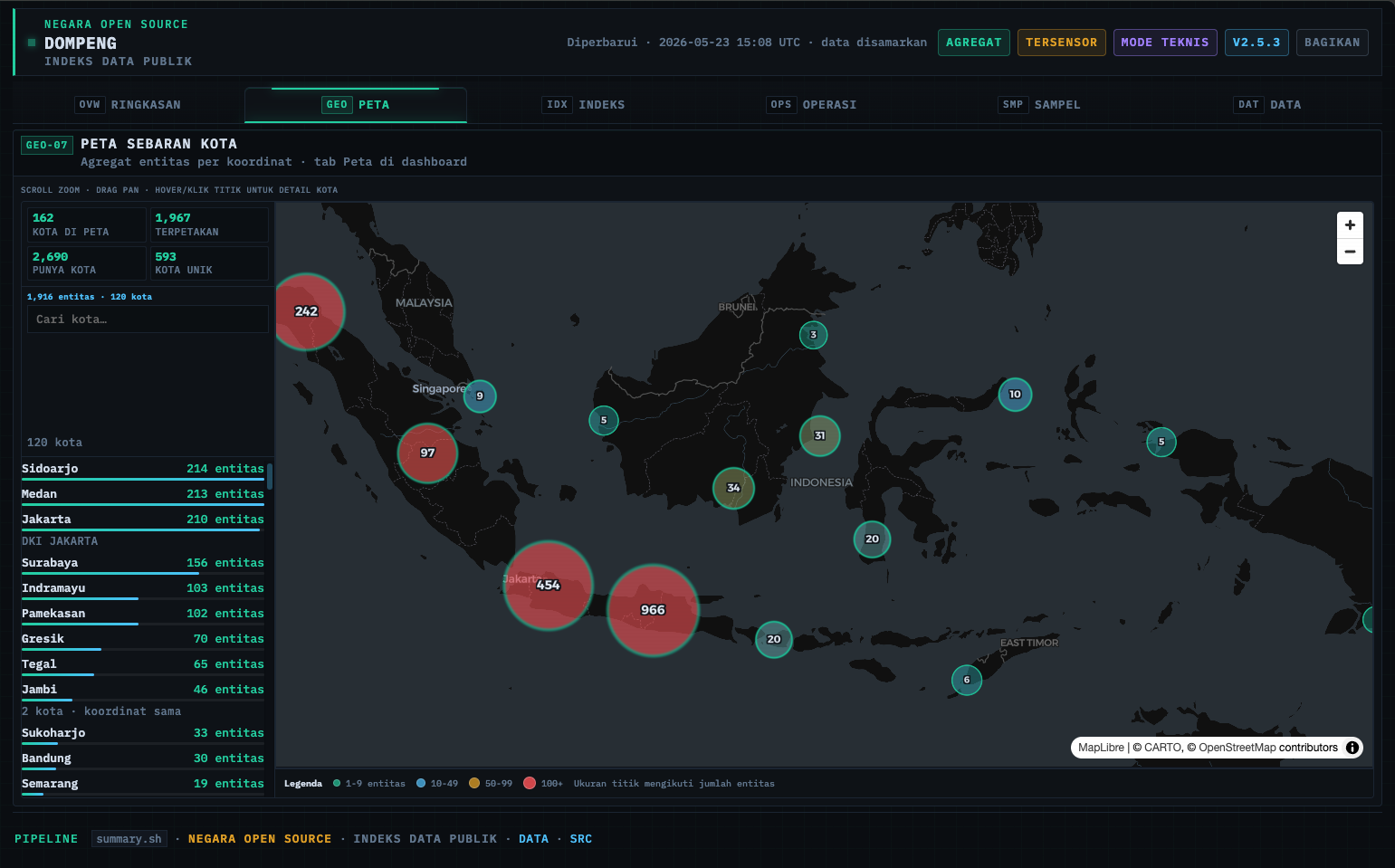
Task: Click the orange 50-99 legend swatch
Action: 474,784
